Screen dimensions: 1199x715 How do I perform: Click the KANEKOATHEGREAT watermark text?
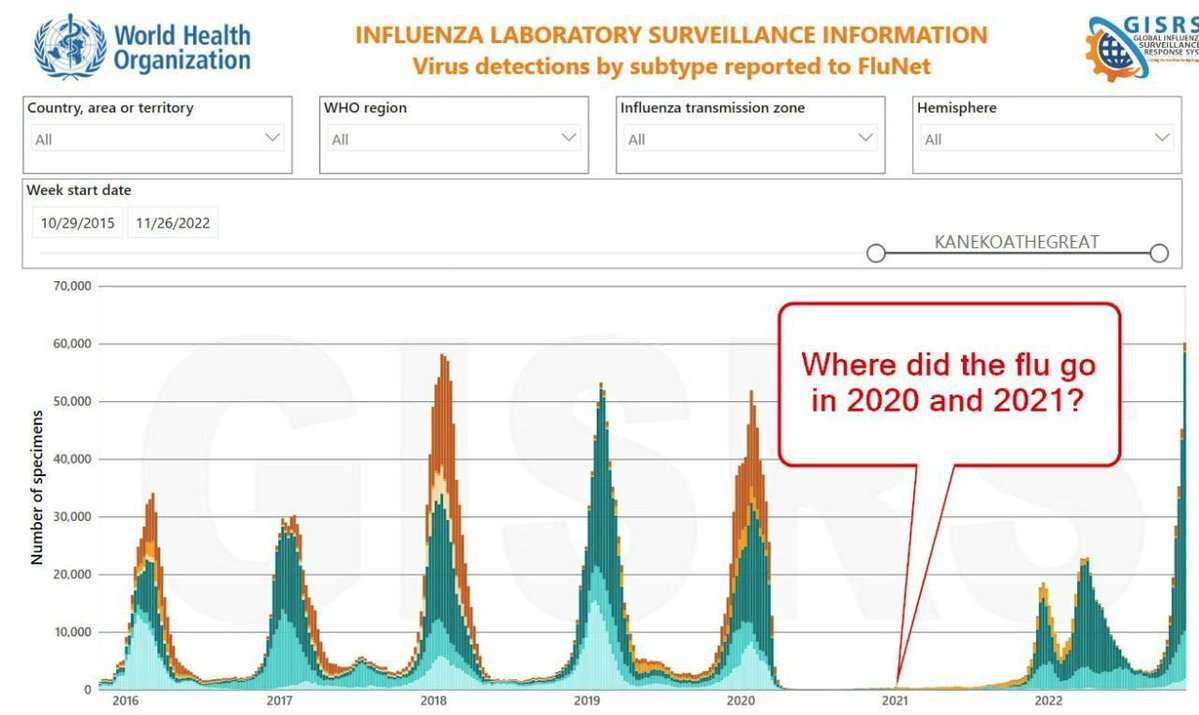(x=1016, y=241)
